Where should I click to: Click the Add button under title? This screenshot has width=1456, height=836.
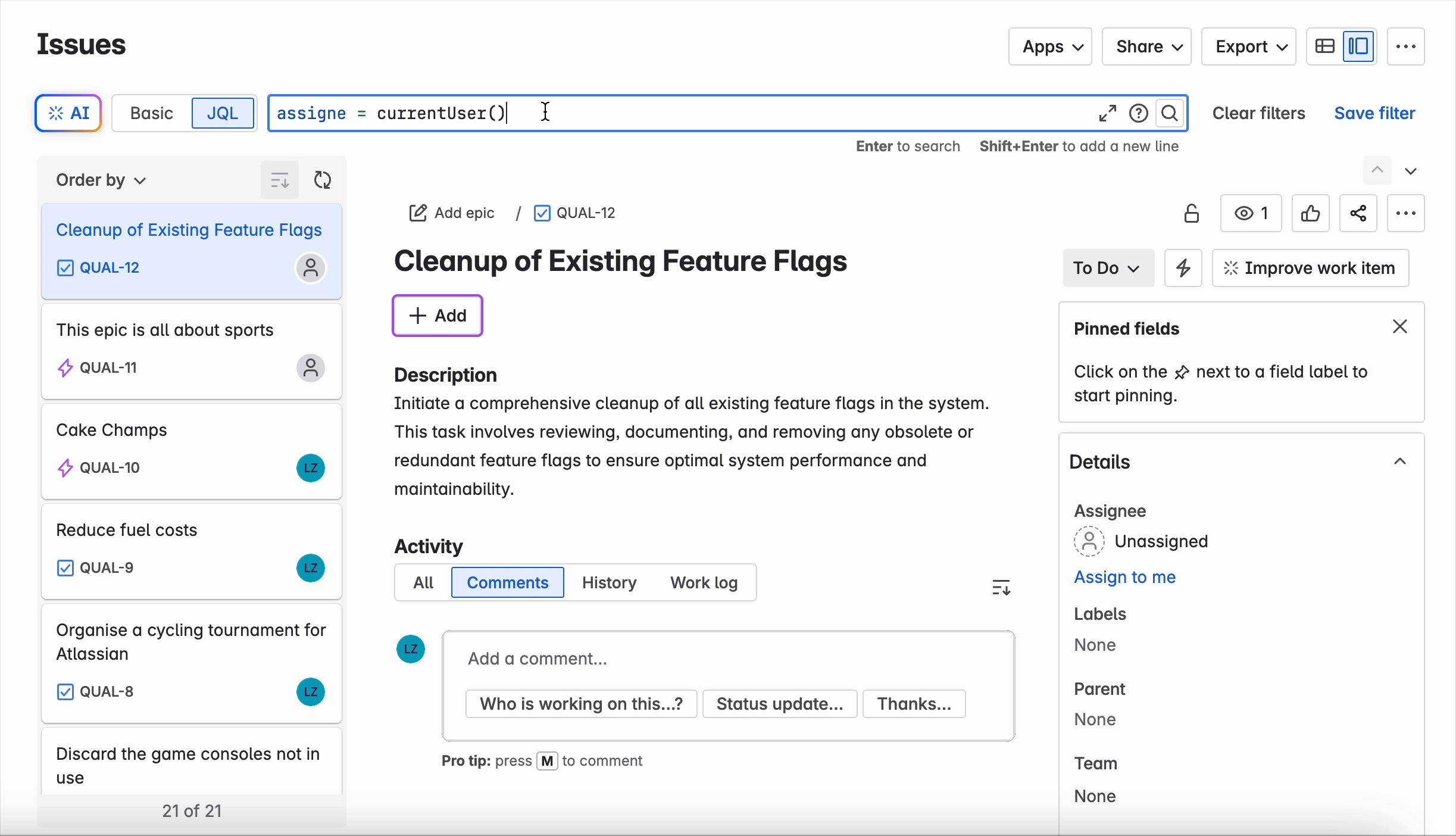(x=438, y=316)
